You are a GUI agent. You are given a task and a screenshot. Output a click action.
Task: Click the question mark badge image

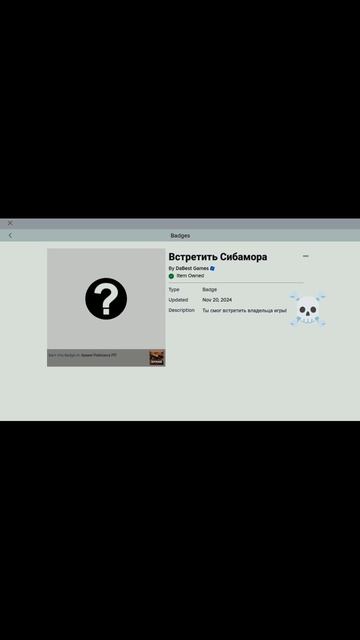tap(106, 298)
